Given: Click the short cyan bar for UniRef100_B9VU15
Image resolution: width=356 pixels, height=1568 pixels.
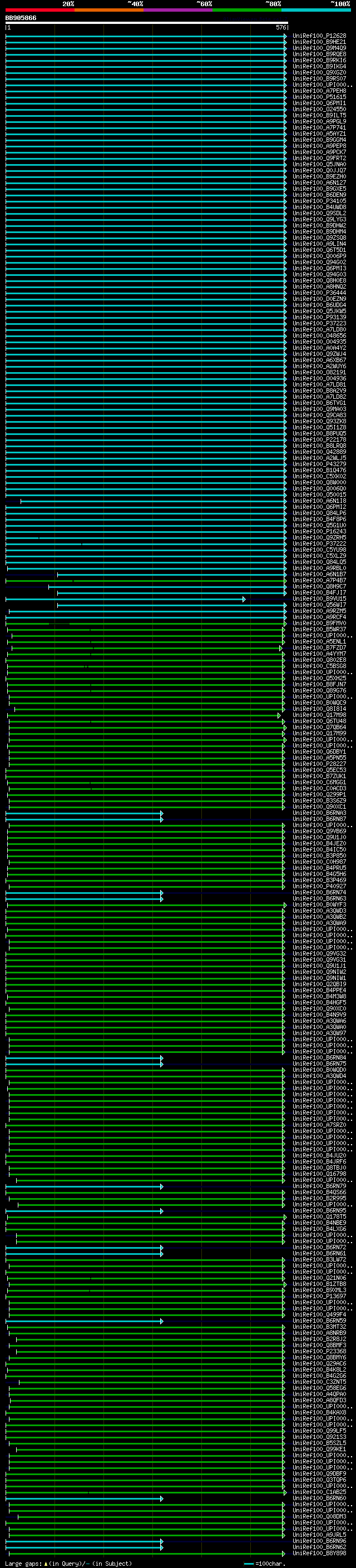Looking at the screenshot, I should click(x=125, y=600).
